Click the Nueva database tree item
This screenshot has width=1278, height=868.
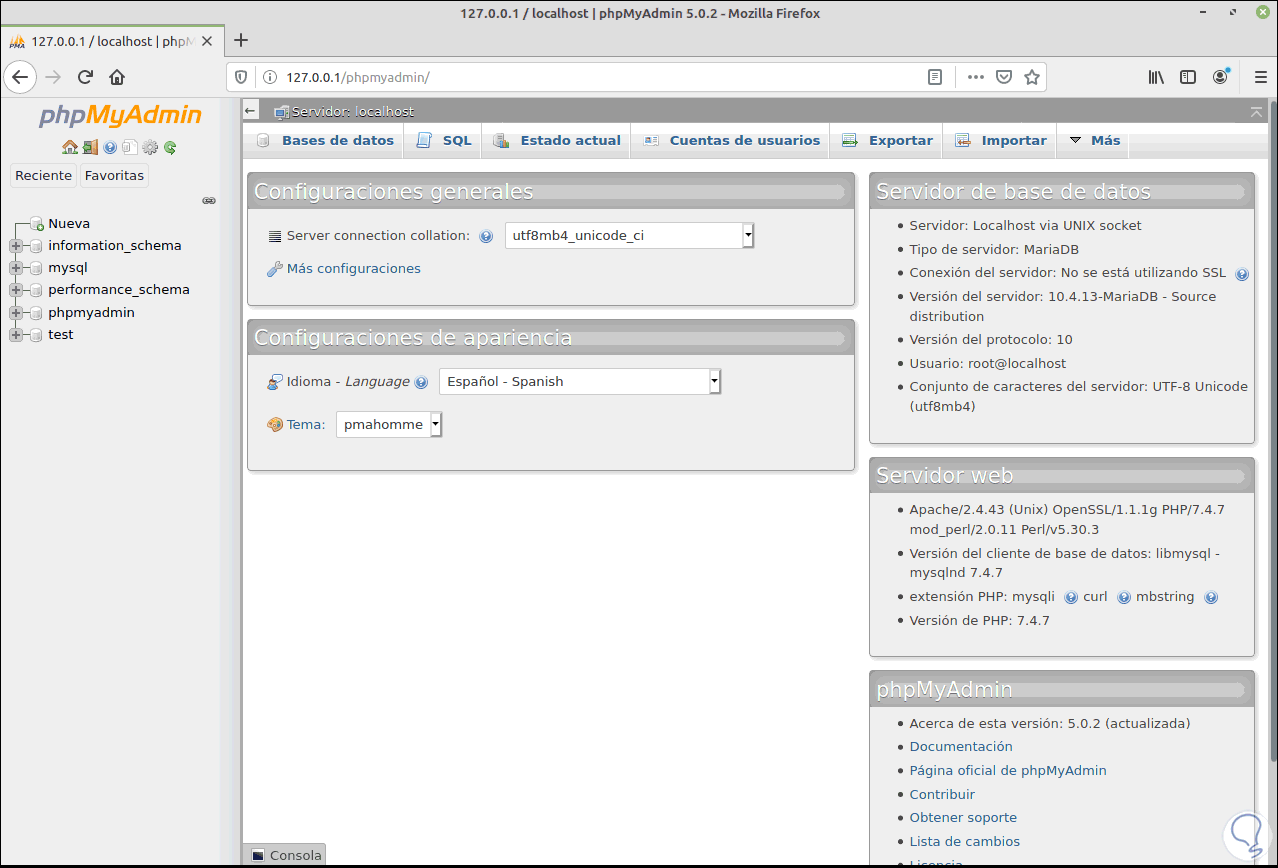tap(69, 224)
